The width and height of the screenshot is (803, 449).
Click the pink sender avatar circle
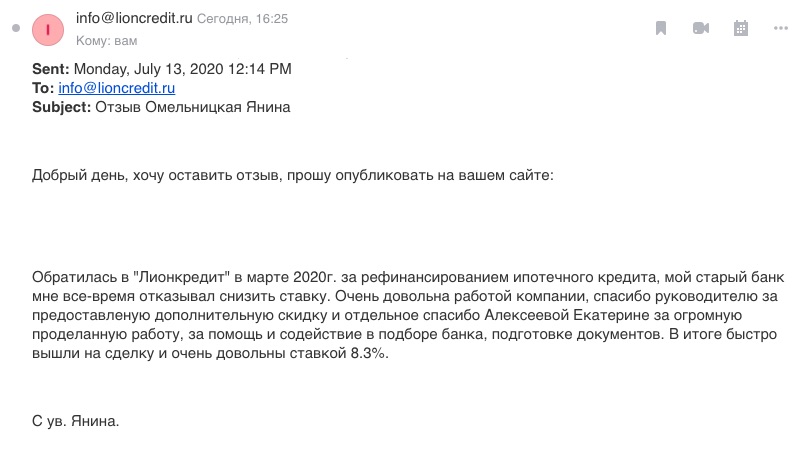pos(48,30)
